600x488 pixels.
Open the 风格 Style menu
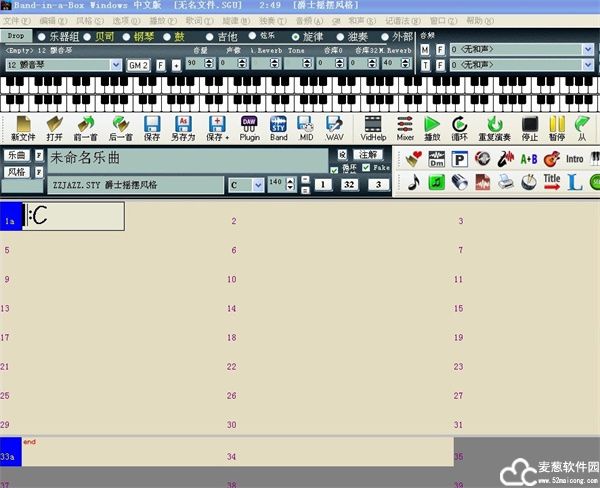(90, 21)
